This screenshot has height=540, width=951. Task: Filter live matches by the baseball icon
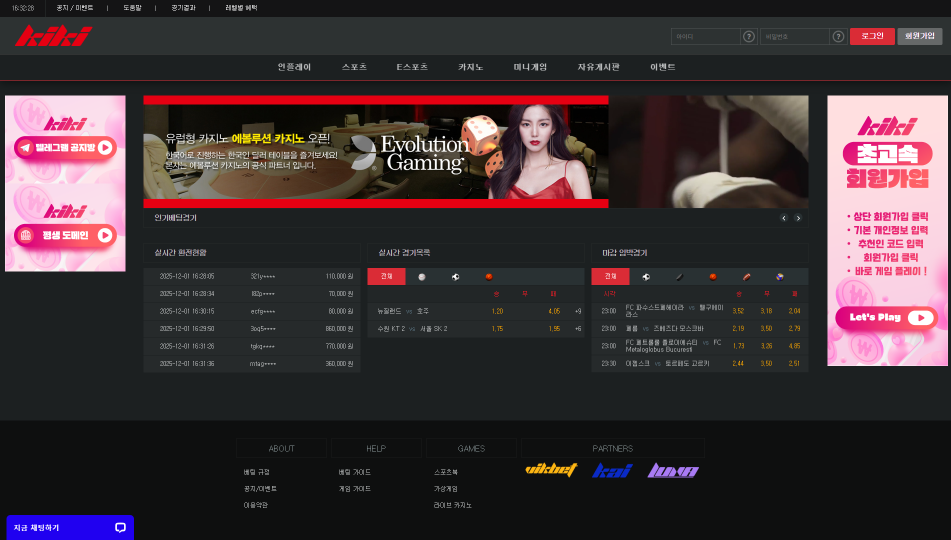422,277
